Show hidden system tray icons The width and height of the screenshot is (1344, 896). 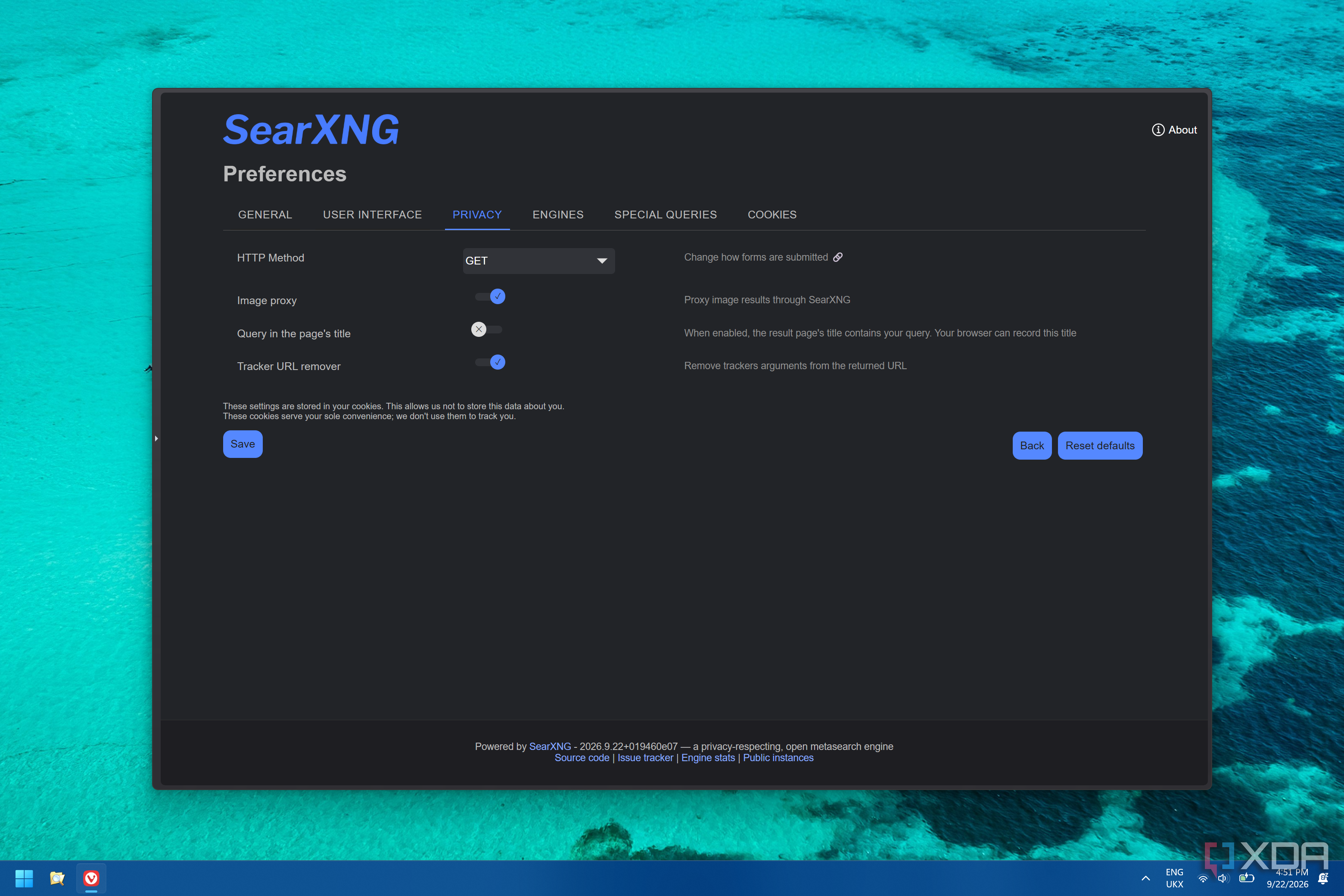coord(1146,878)
